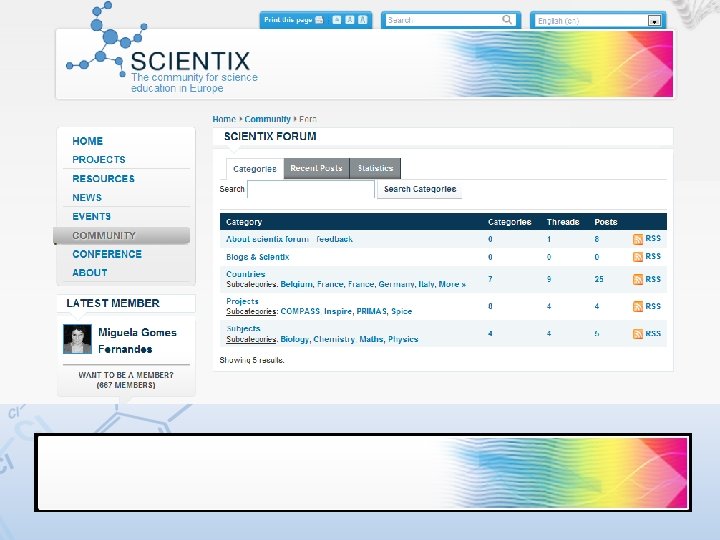This screenshot has width=720, height=540.
Task: Go to CONFERENCE in the left menu
Action: pos(107,254)
